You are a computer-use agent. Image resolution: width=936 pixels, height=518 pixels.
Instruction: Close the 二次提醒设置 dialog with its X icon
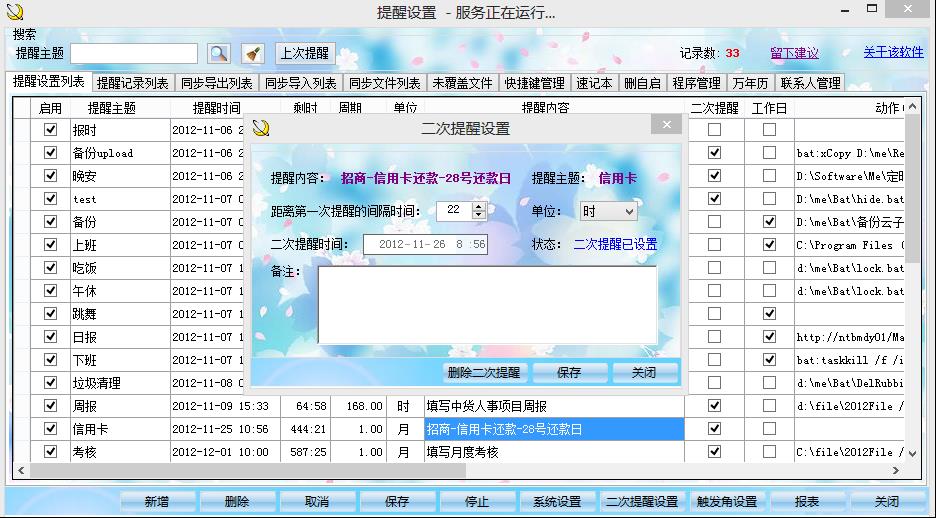tap(666, 125)
